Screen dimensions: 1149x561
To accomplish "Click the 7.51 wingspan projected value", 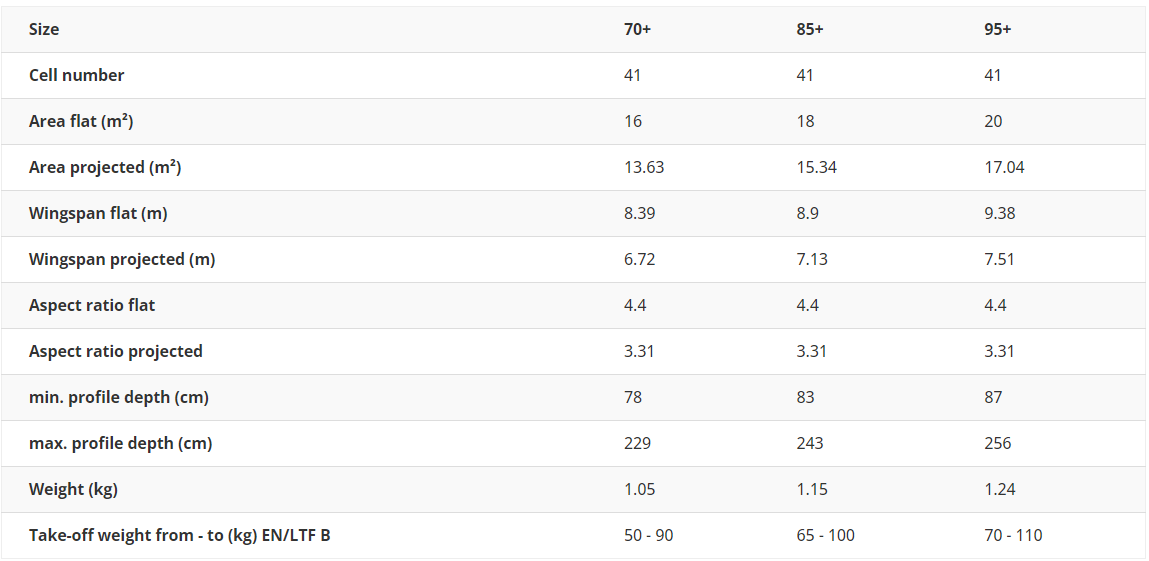I will (1000, 260).
